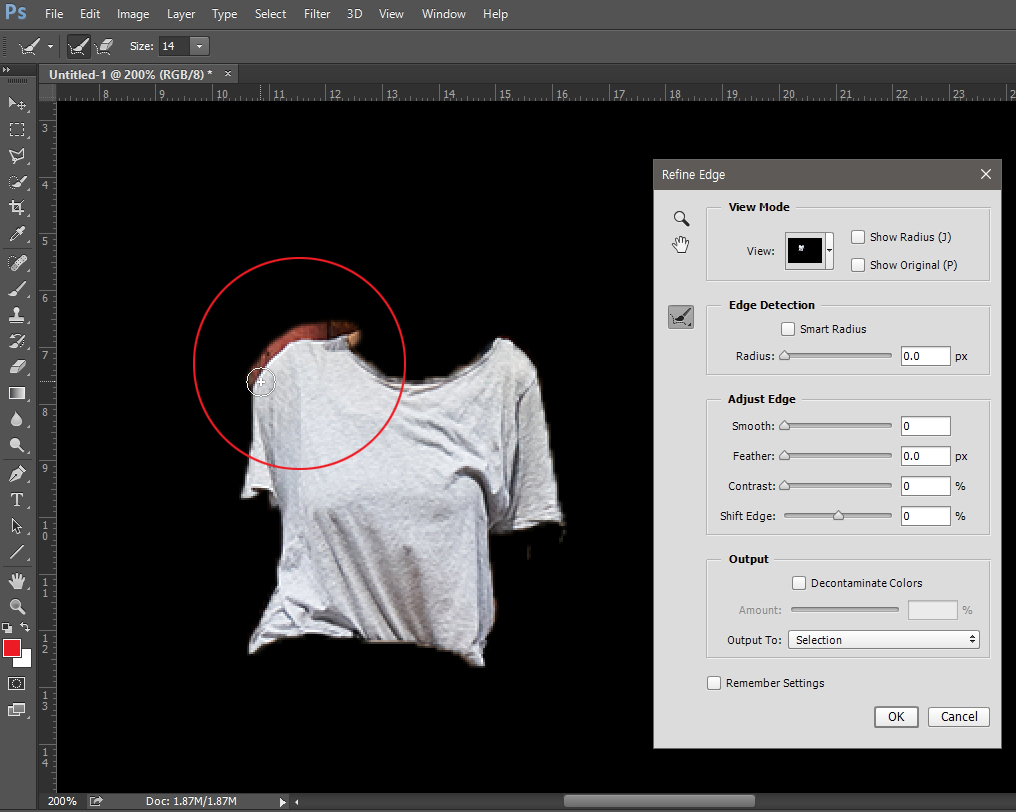
Task: Select the Path Selection tool
Action: click(17, 526)
